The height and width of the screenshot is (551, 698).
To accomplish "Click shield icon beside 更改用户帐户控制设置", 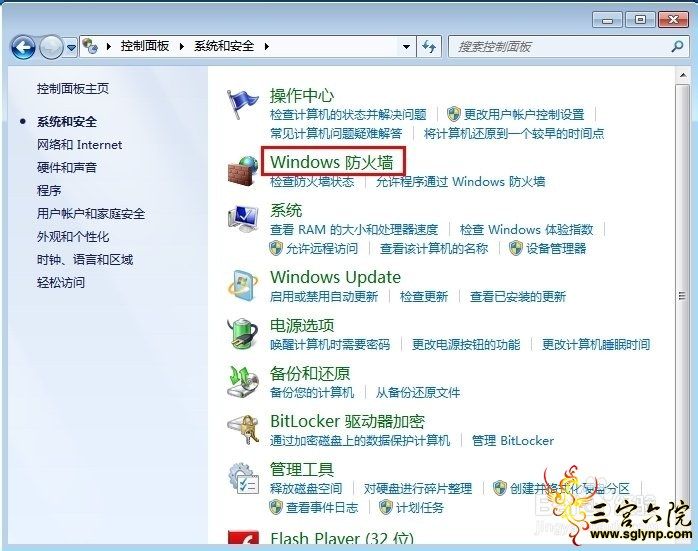I will tap(454, 114).
